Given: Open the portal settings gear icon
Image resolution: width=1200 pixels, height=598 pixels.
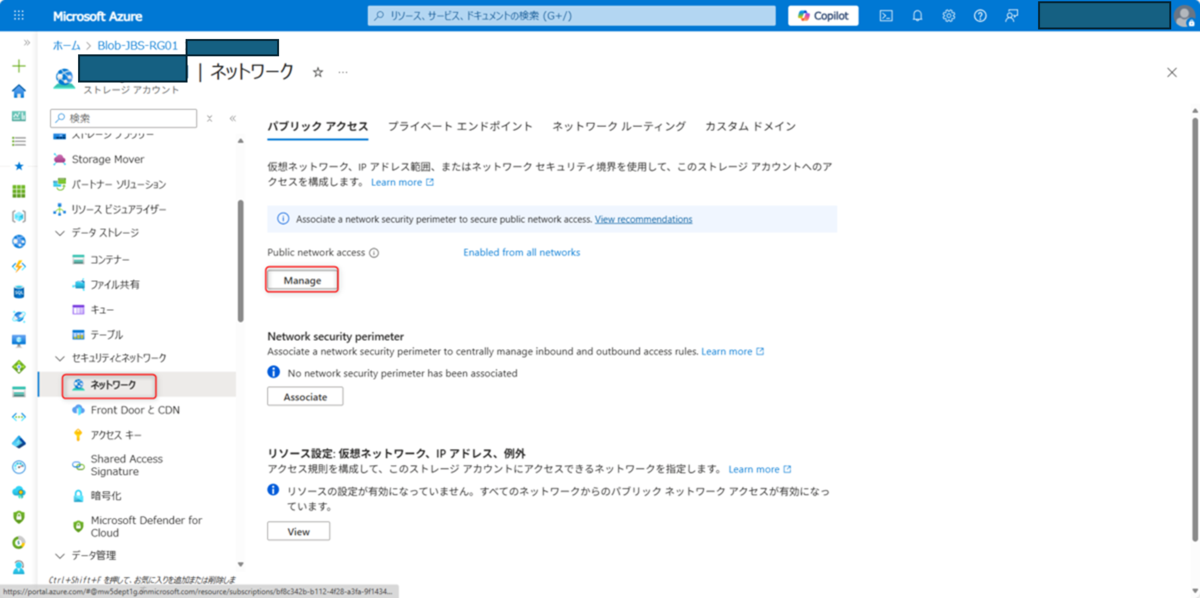Looking at the screenshot, I should coord(947,15).
